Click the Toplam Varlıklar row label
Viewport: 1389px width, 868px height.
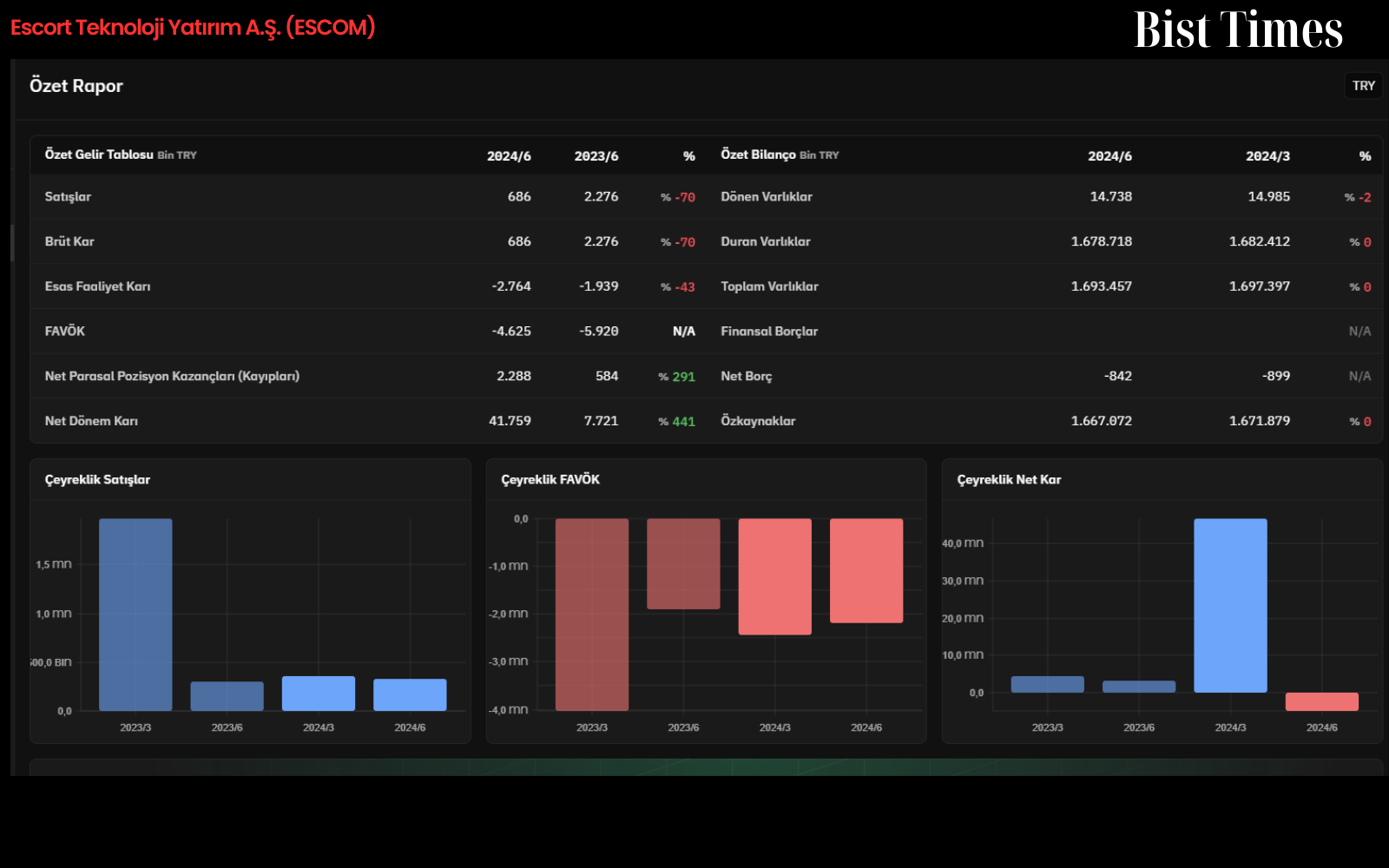tap(769, 286)
